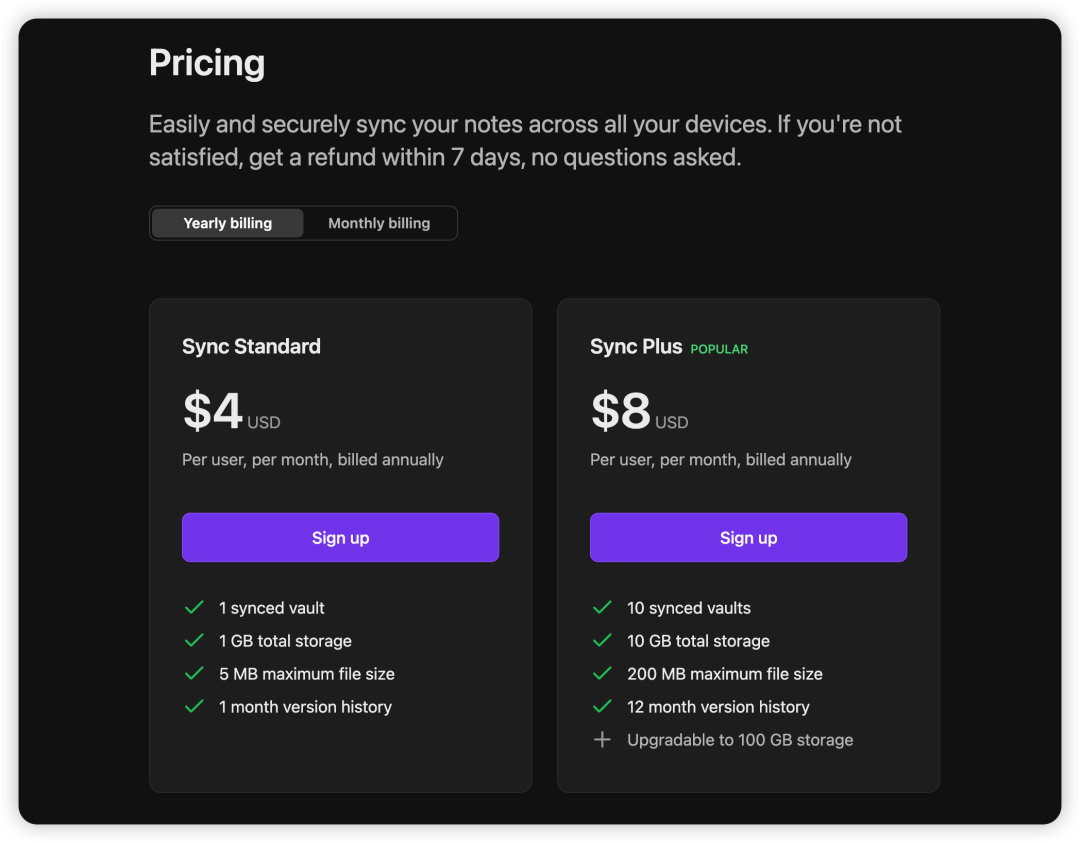Click the Sync Plus plan title

(x=636, y=347)
